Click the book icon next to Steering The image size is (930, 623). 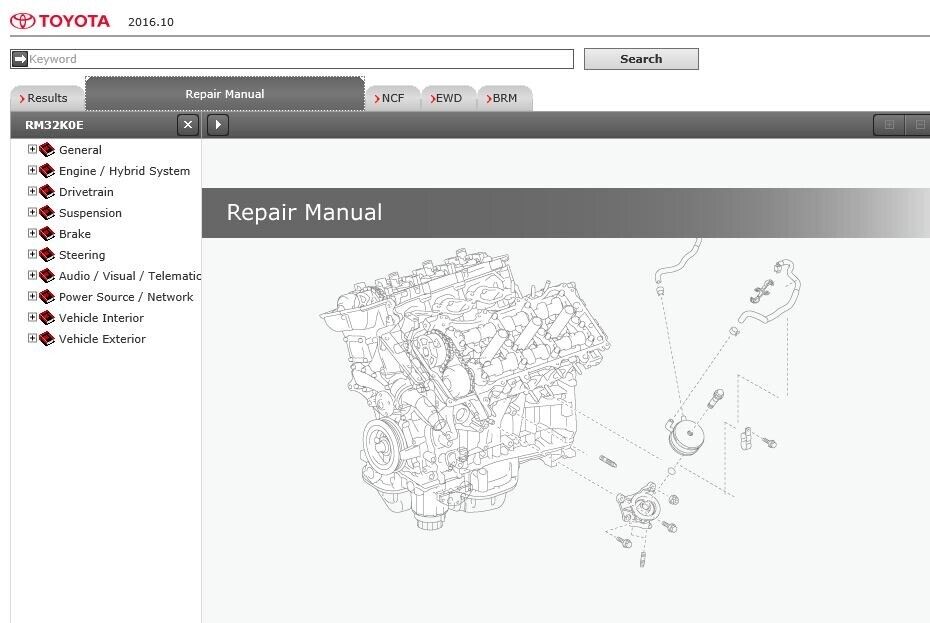click(47, 255)
